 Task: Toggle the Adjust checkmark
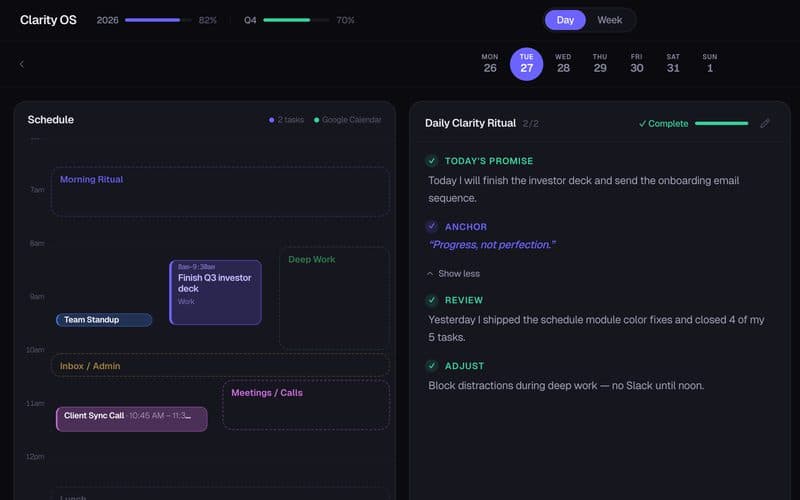pos(431,366)
